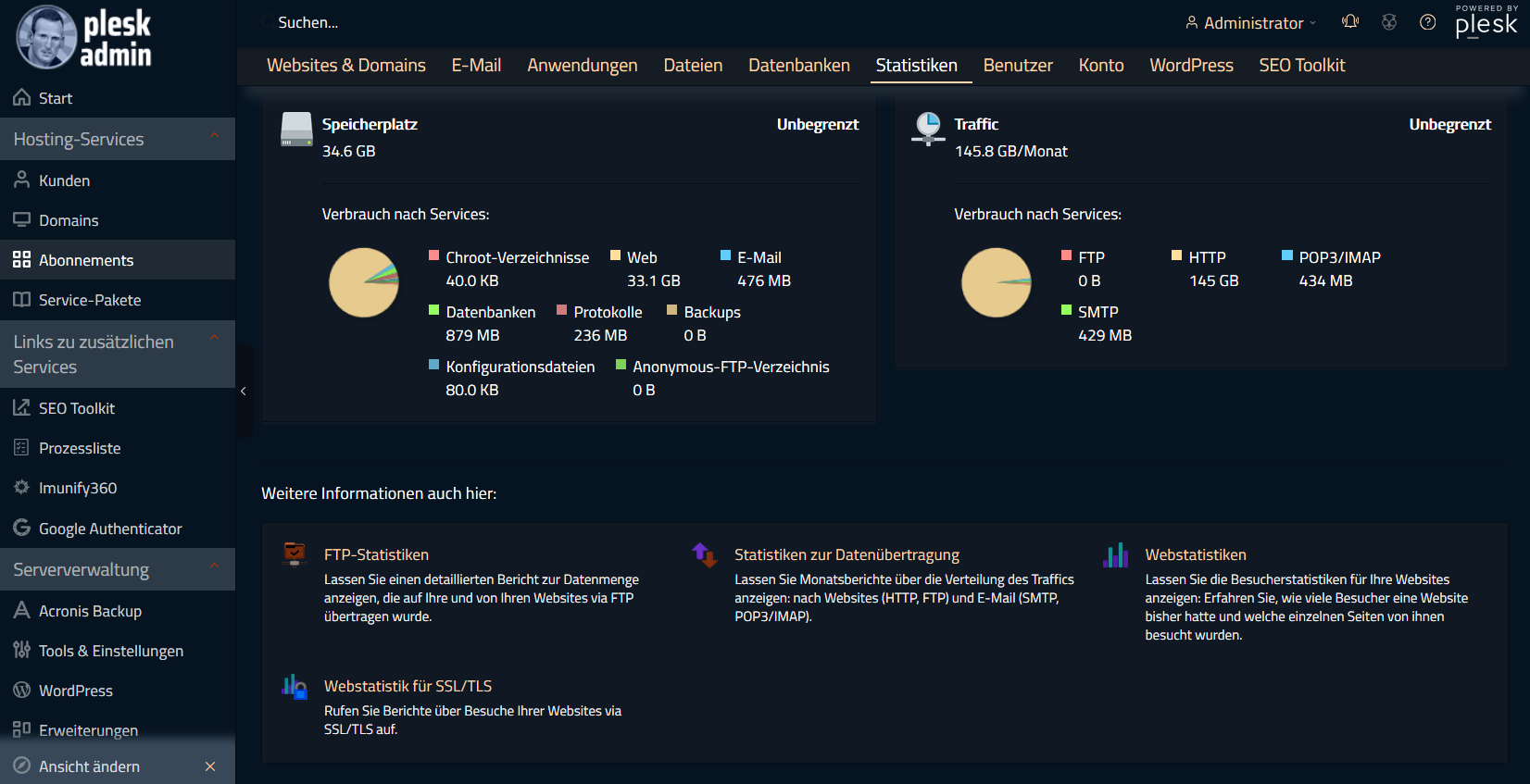Click the notifications bell icon
Image resolution: width=1530 pixels, height=784 pixels.
pos(1350,22)
